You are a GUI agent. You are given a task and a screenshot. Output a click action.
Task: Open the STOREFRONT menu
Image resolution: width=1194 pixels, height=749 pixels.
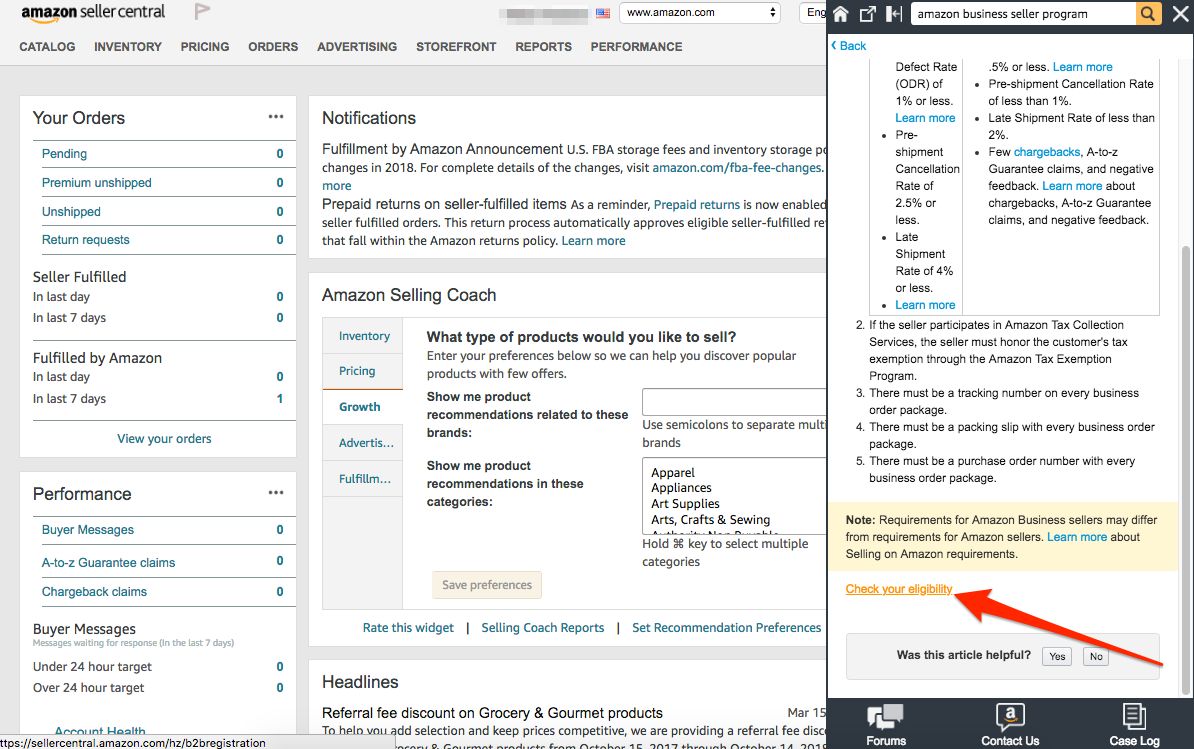tap(456, 46)
